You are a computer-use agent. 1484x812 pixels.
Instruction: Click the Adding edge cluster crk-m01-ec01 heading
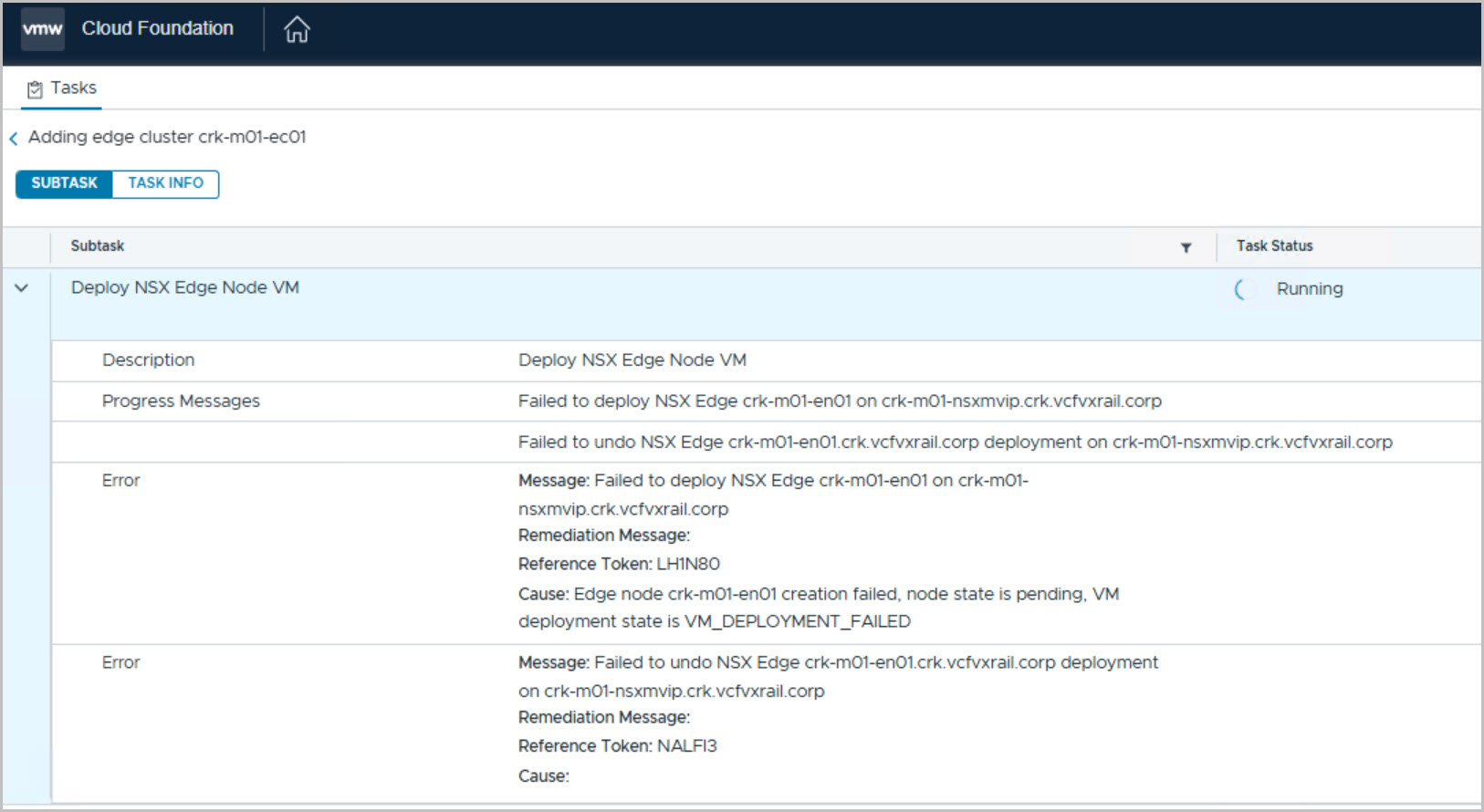[167, 137]
